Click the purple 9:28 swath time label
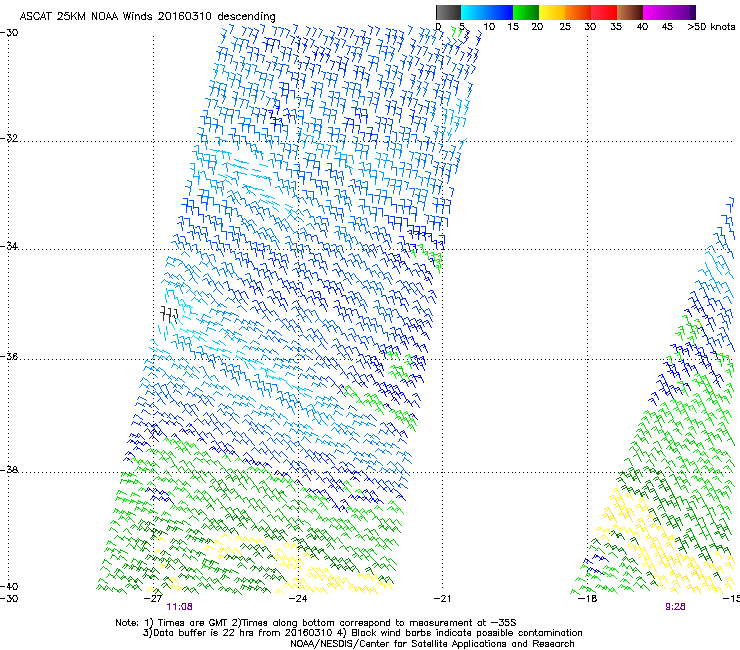 point(675,607)
